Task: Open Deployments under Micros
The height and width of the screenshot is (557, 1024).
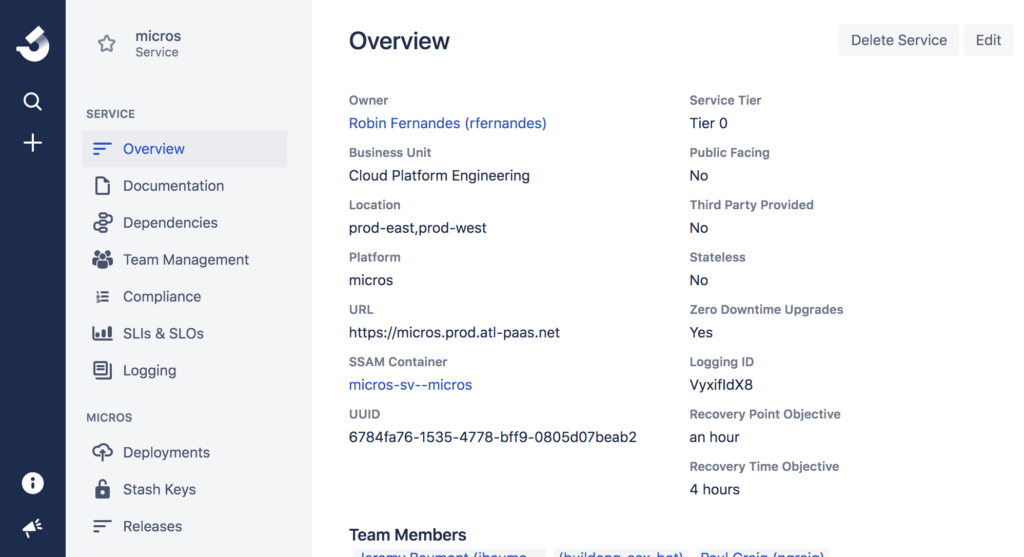Action: [166, 453]
